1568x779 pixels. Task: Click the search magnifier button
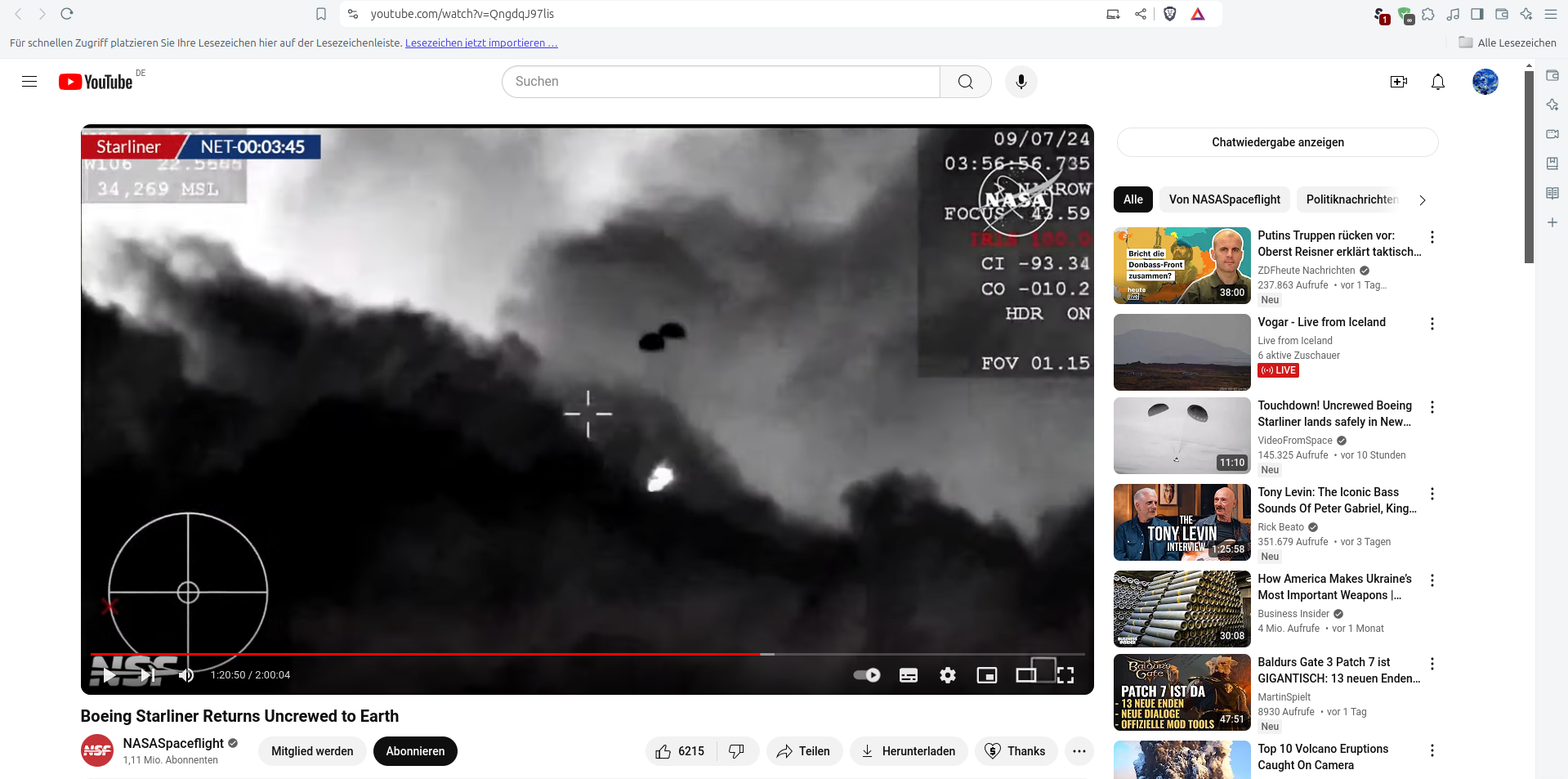coord(965,82)
